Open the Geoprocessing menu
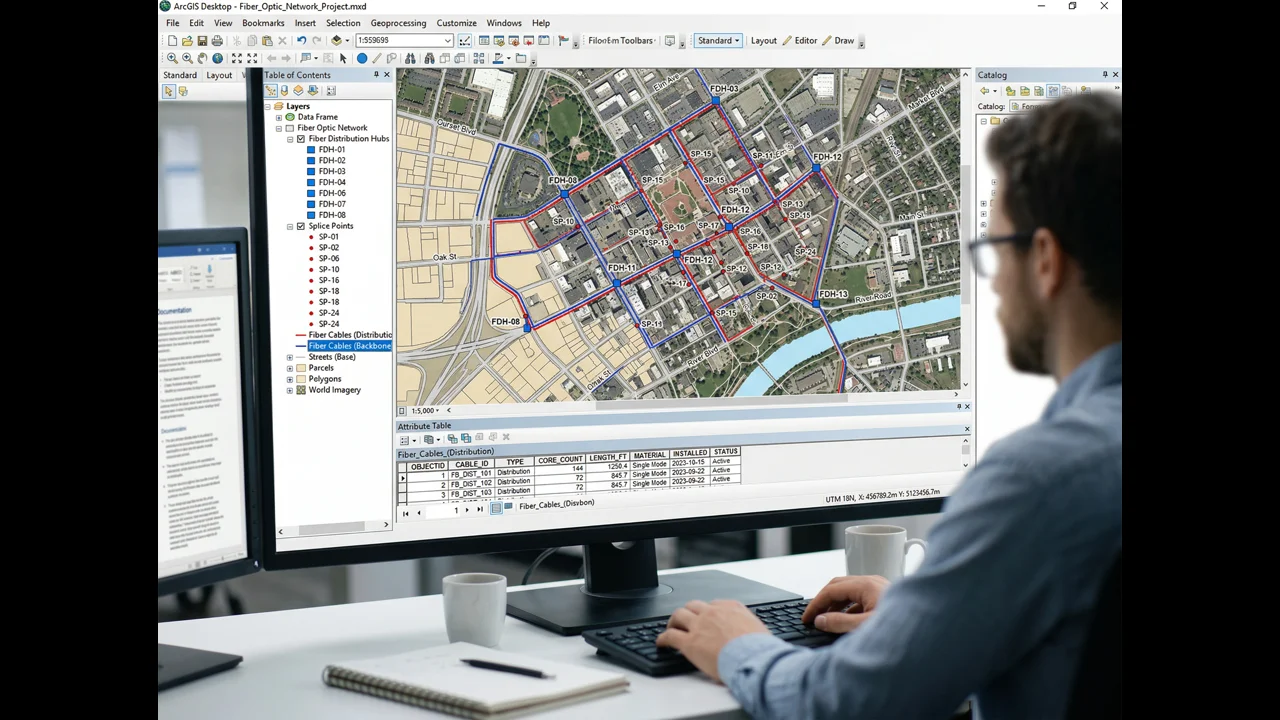 click(x=398, y=22)
